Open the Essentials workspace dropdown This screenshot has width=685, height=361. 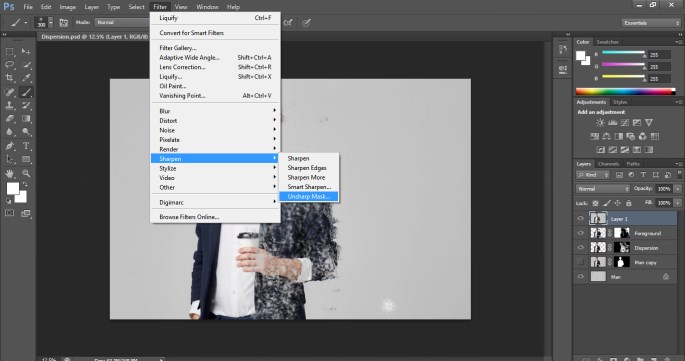click(x=651, y=23)
